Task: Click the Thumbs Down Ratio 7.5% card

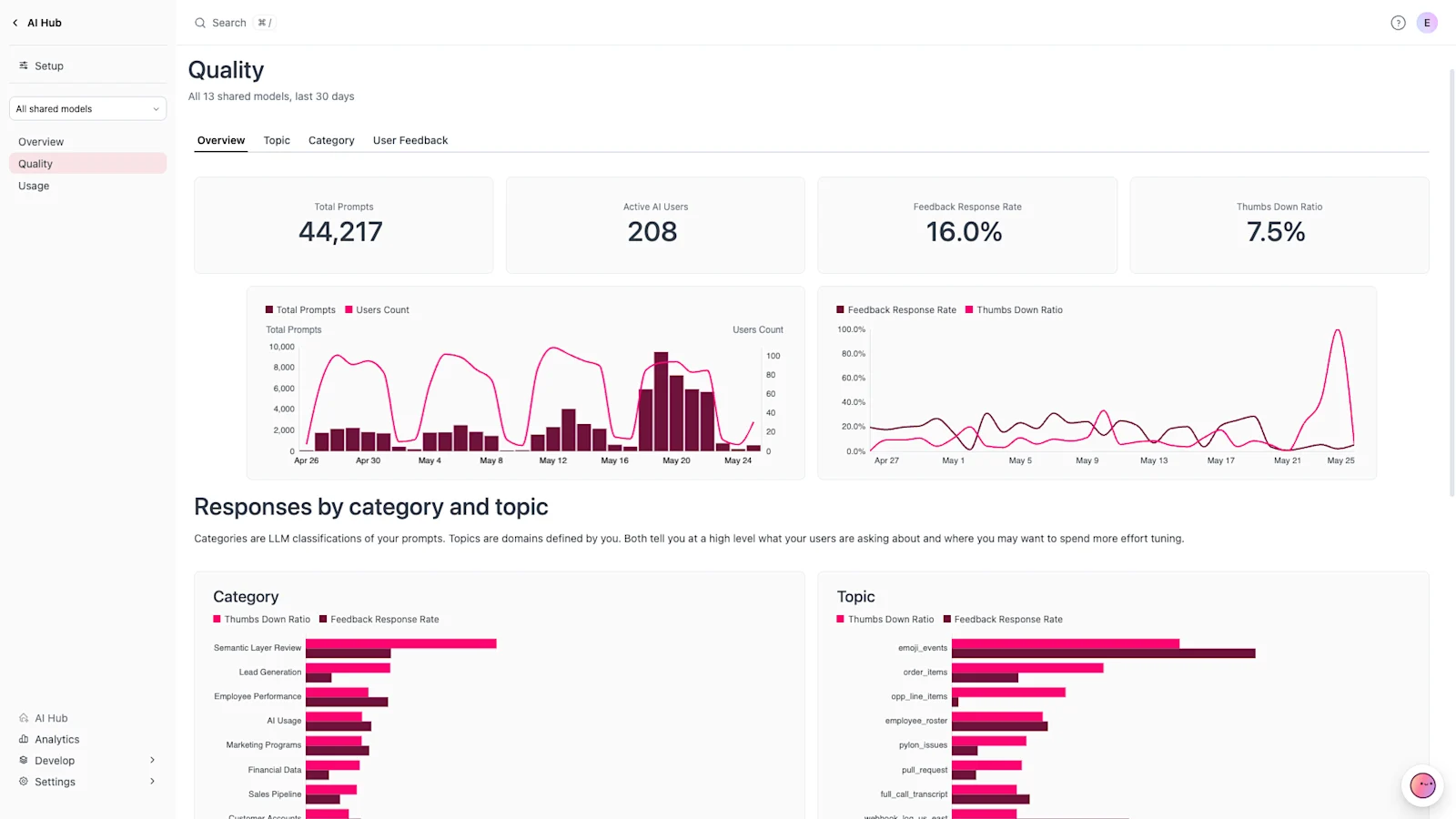Action: (1279, 225)
